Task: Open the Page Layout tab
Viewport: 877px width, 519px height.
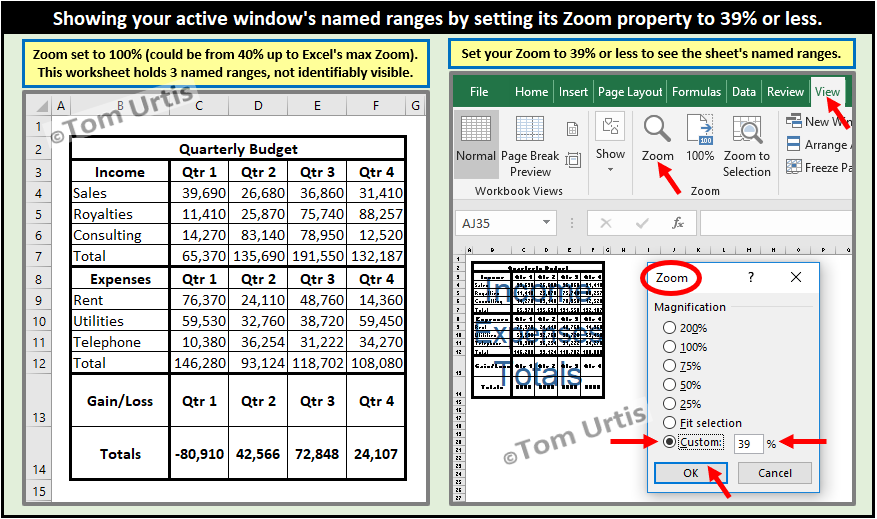Action: (x=630, y=92)
